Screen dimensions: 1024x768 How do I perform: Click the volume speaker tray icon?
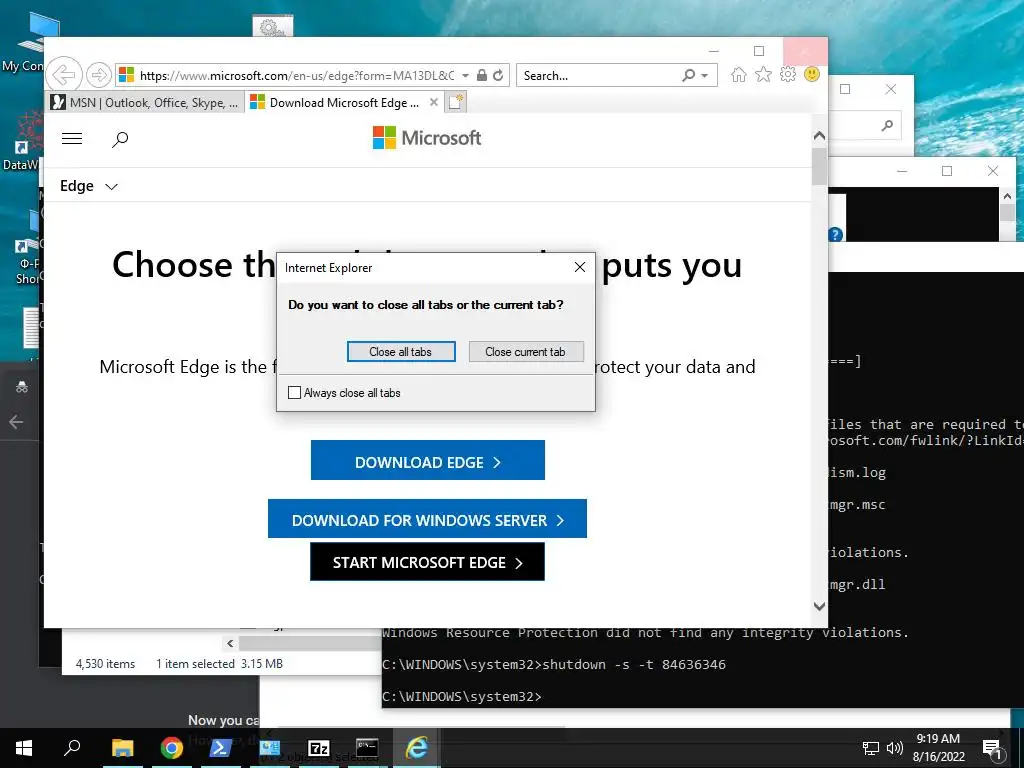(895, 748)
